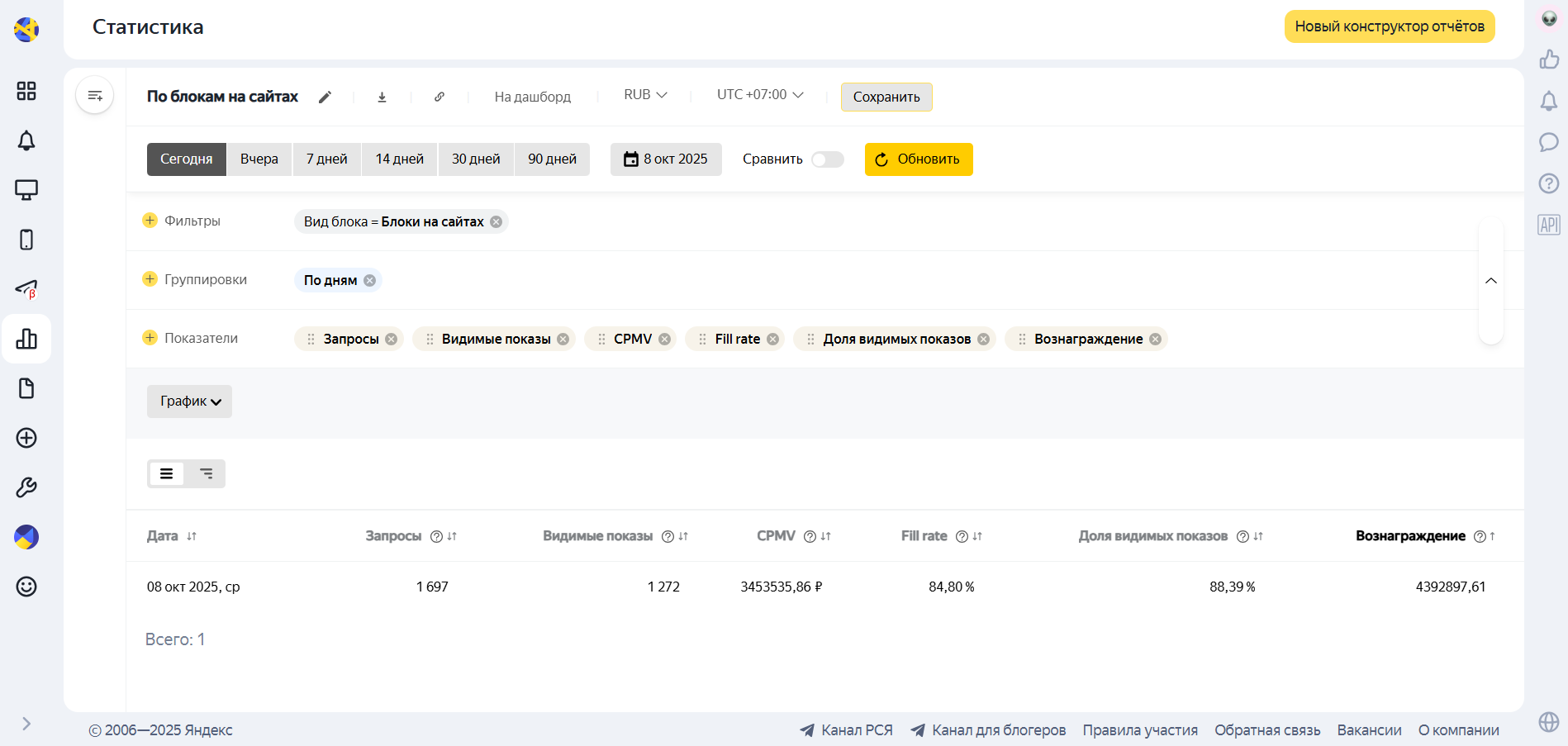Open notifications bell in left sidebar
Screen dimensions: 1568x746
[26, 140]
